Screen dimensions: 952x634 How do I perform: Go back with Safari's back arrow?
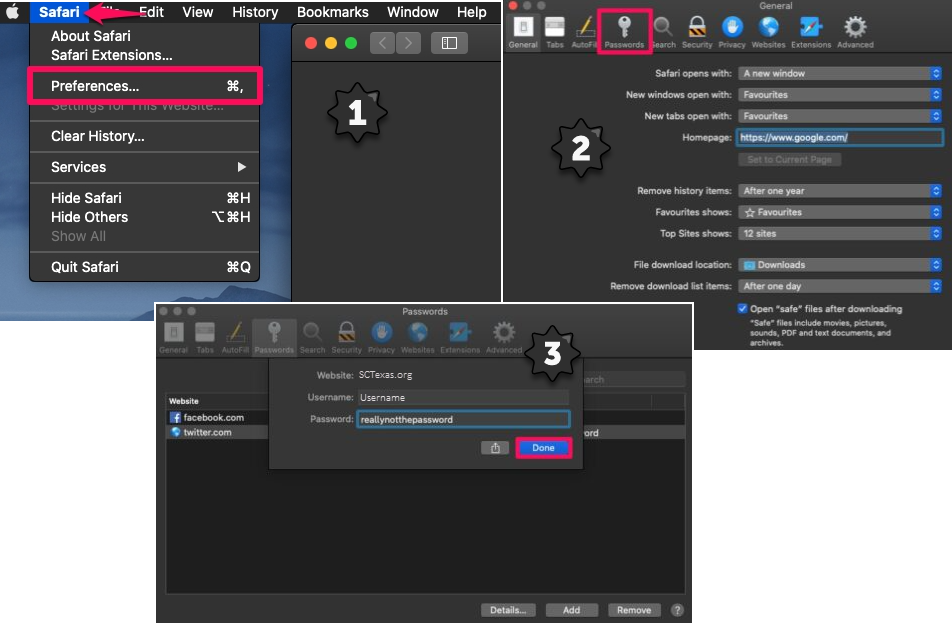tap(382, 43)
